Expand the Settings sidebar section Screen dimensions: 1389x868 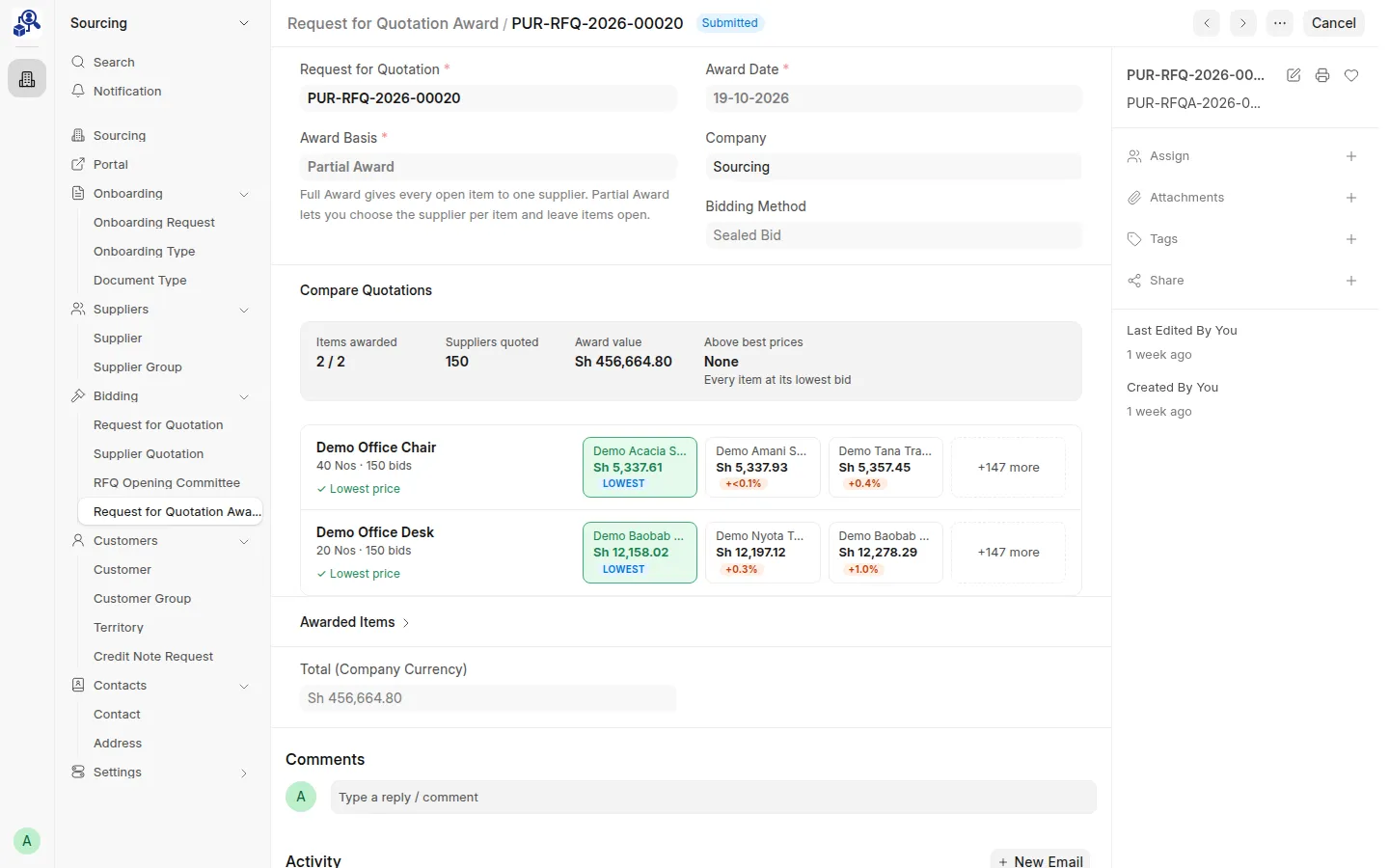(244, 773)
